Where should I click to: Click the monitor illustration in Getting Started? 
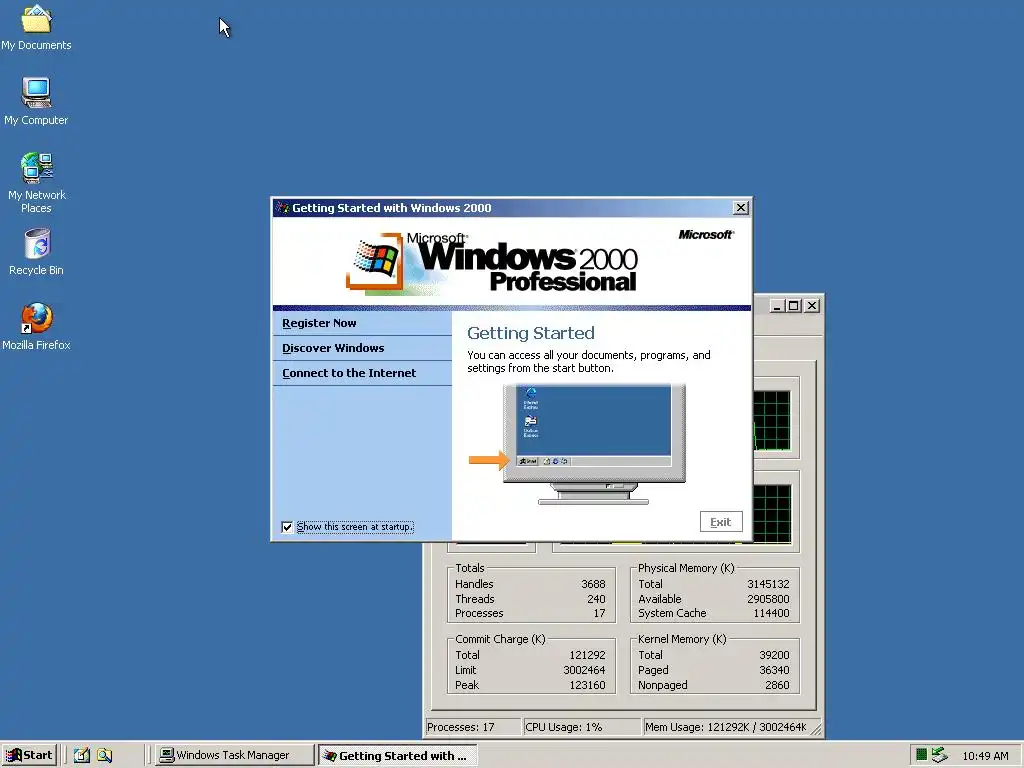[594, 444]
